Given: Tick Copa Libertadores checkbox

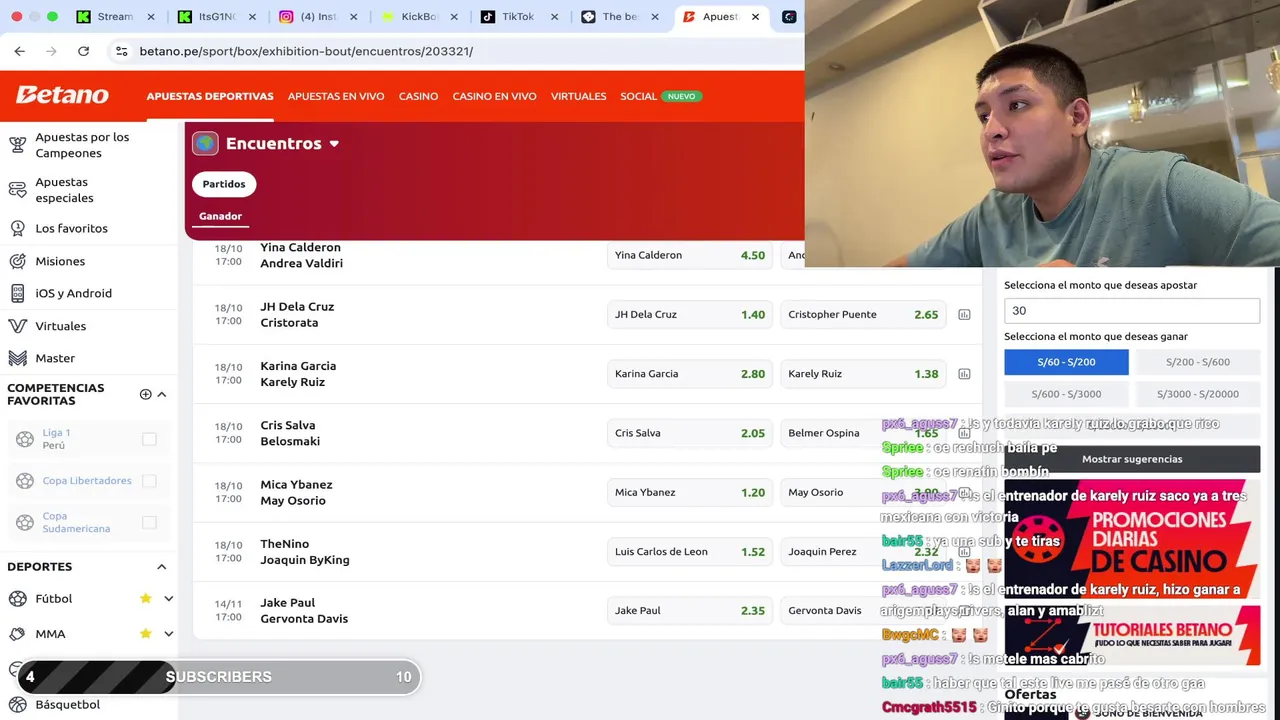Looking at the screenshot, I should 149,481.
